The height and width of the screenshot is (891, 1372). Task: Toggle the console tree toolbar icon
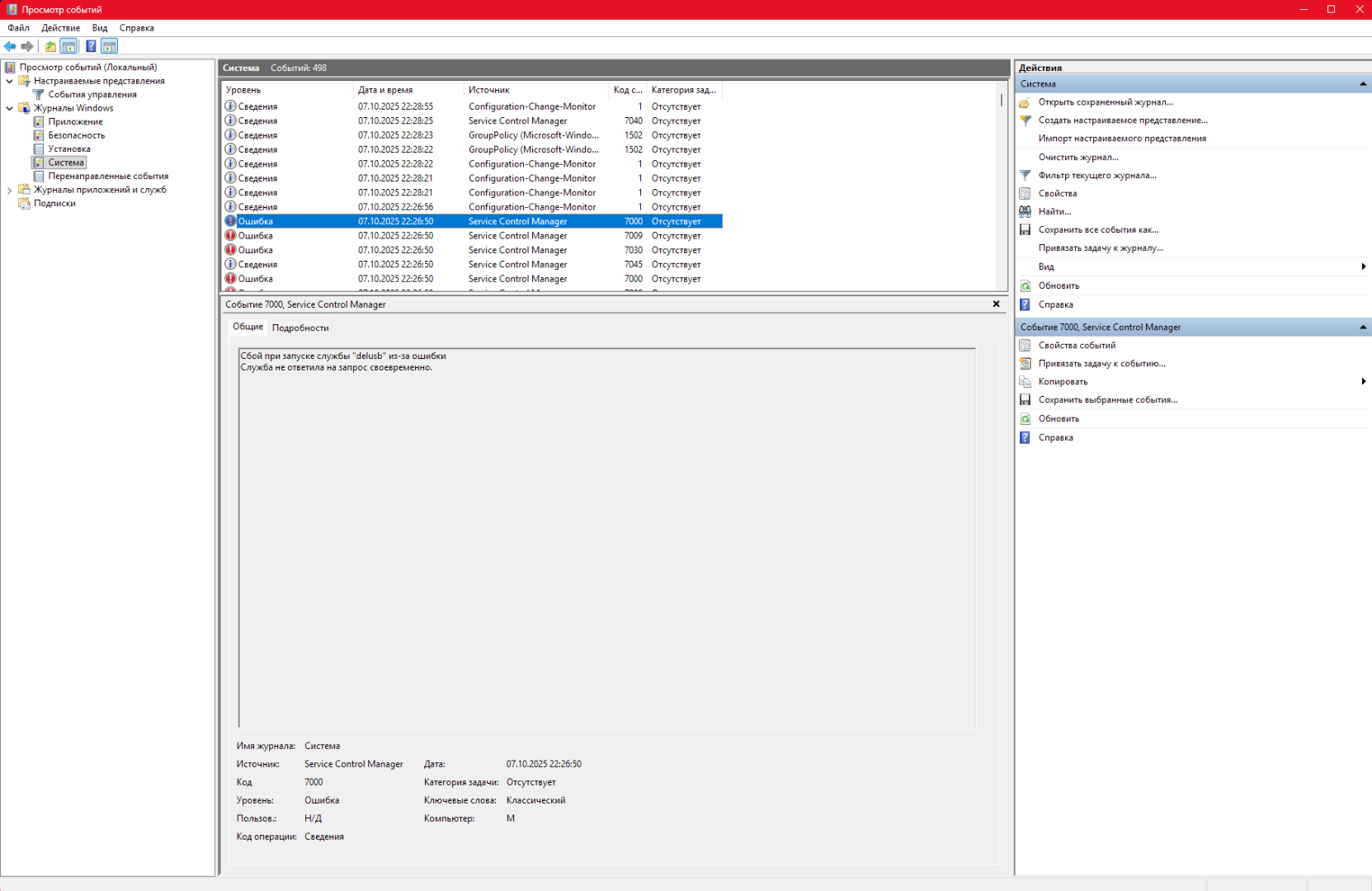click(69, 46)
